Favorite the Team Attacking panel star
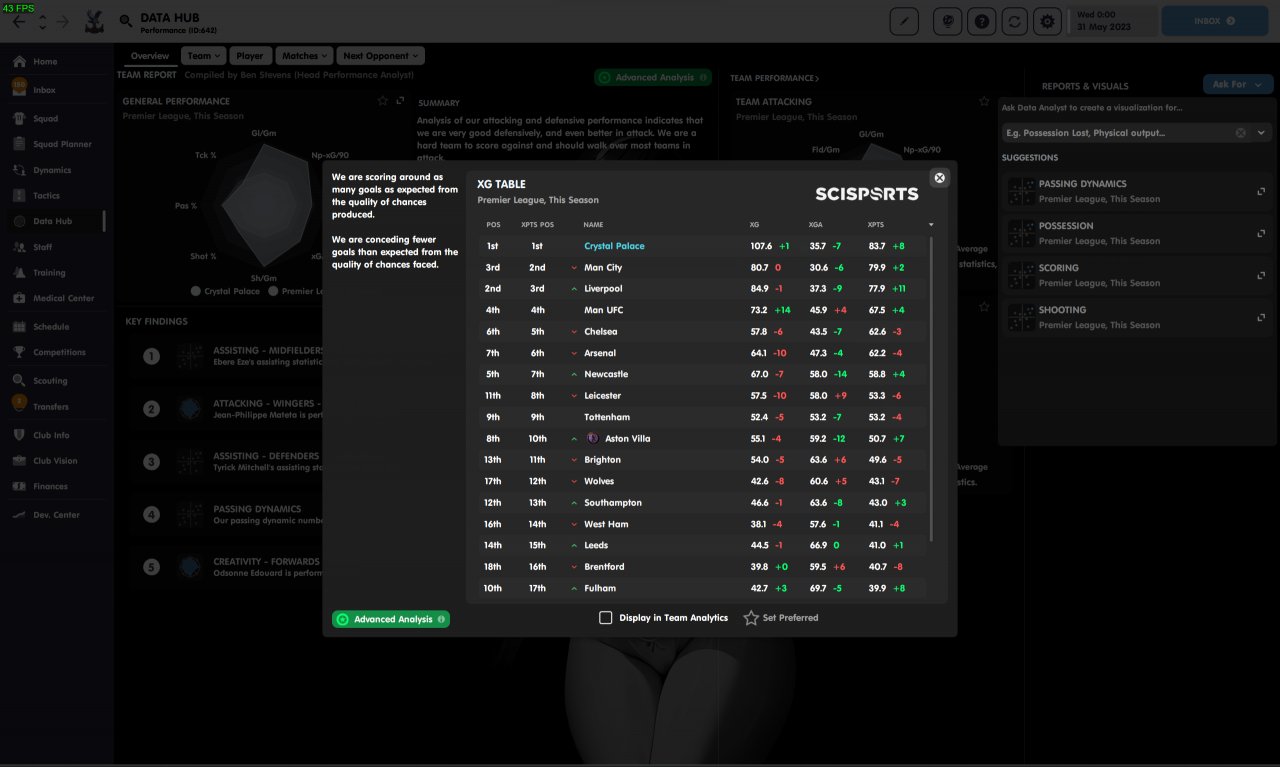 tap(984, 101)
